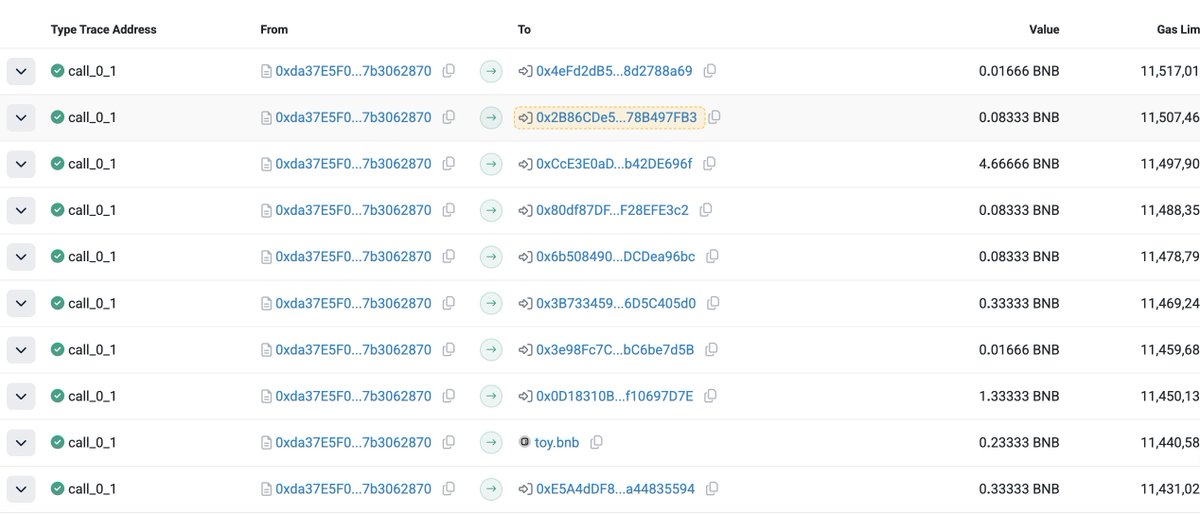Open sender 0xda37E5F0...7b3062870 in the 0x3B733459 row
Screen dimensions: 1200x514
[353, 303]
